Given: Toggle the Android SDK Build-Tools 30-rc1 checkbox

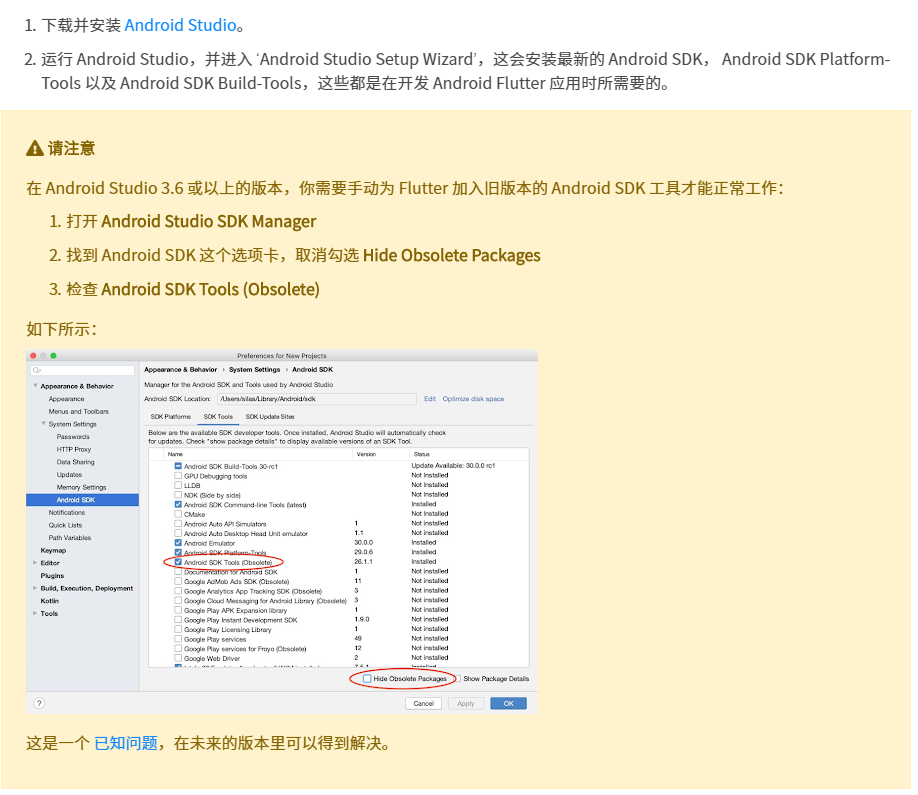Looking at the screenshot, I should point(178,466).
